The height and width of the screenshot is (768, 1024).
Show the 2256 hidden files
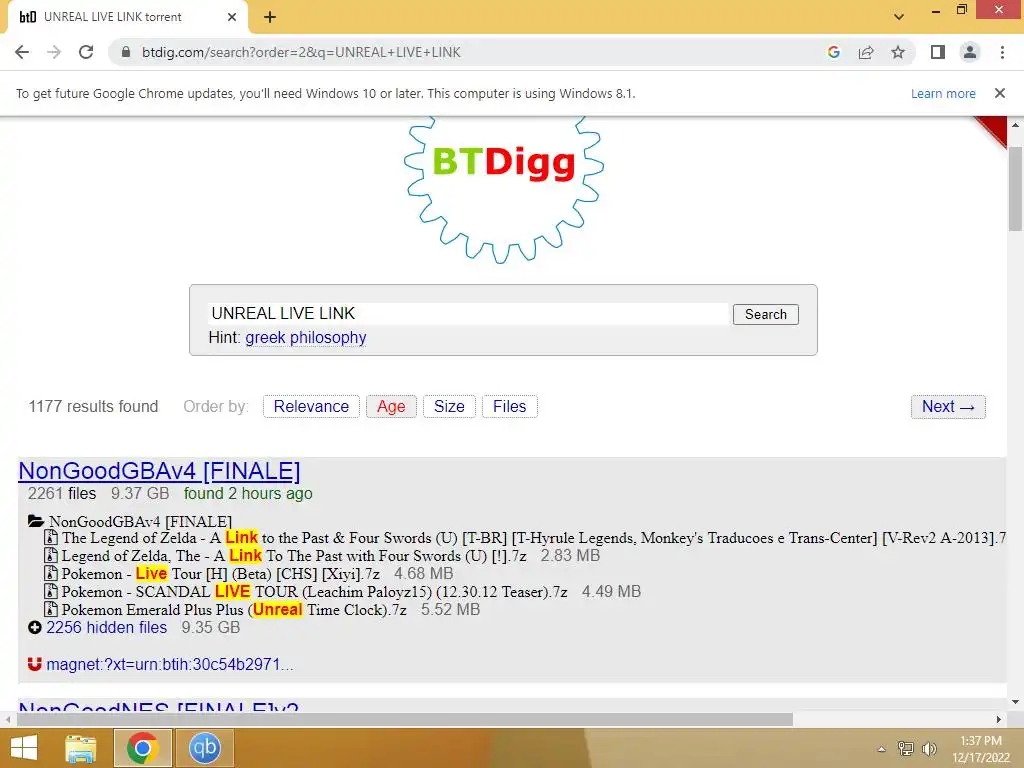click(106, 628)
